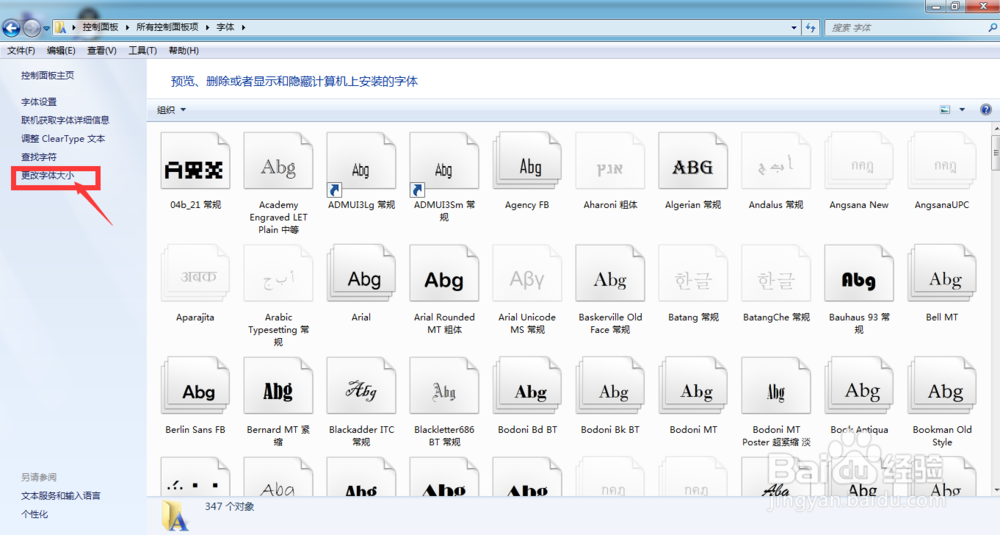This screenshot has width=1000, height=535.
Task: Open the 编辑(E) menu
Action: point(61,50)
